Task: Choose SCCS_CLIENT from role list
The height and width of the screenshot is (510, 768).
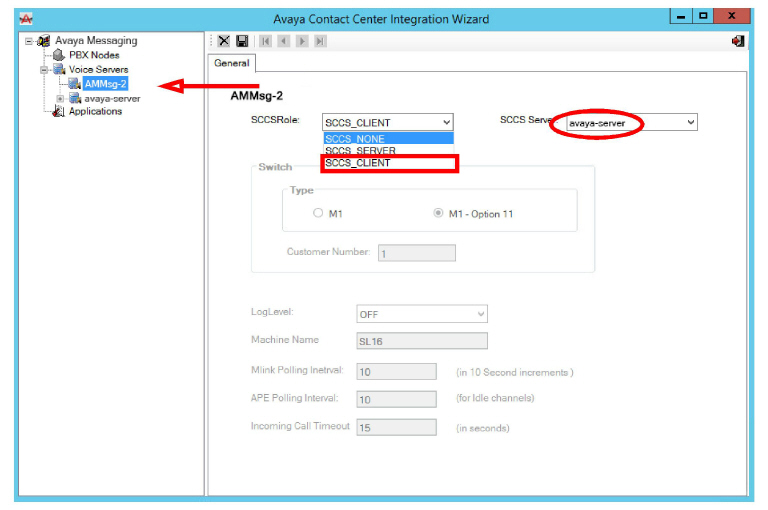Action: [x=388, y=163]
